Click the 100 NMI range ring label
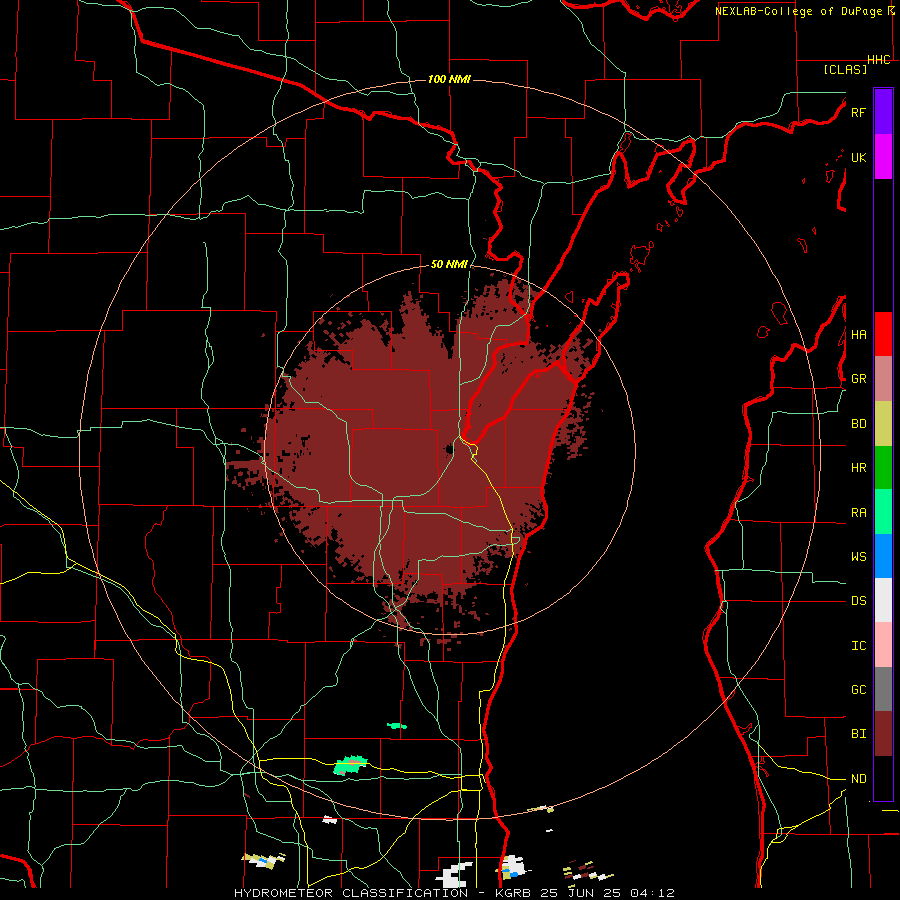 (x=449, y=79)
